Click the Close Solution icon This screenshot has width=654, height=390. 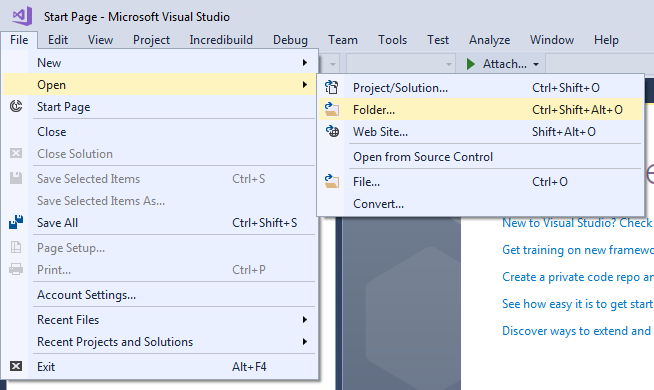16,153
